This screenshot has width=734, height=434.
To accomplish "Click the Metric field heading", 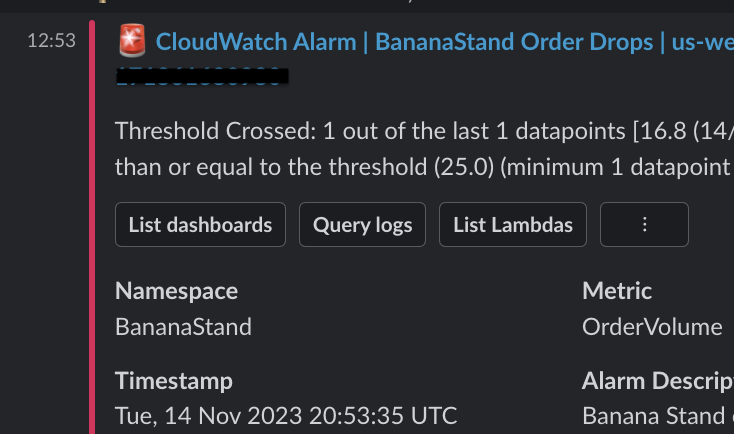I will pyautogui.click(x=617, y=291).
